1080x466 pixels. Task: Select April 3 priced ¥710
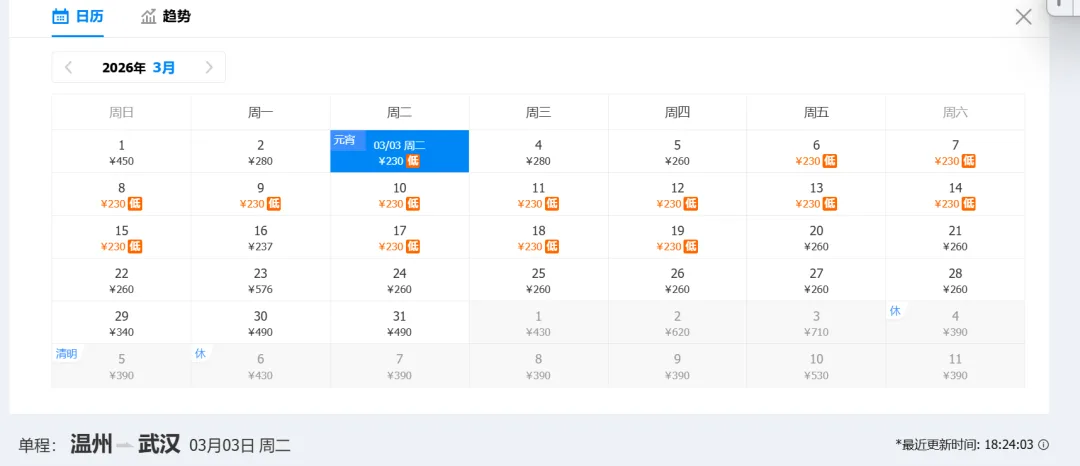point(816,324)
